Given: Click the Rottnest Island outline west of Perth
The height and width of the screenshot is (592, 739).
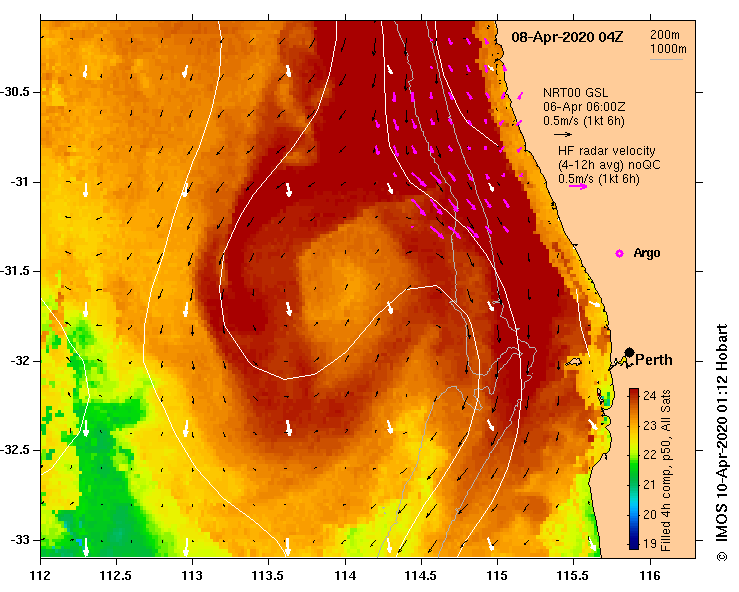Looking at the screenshot, I should (x=574, y=362).
